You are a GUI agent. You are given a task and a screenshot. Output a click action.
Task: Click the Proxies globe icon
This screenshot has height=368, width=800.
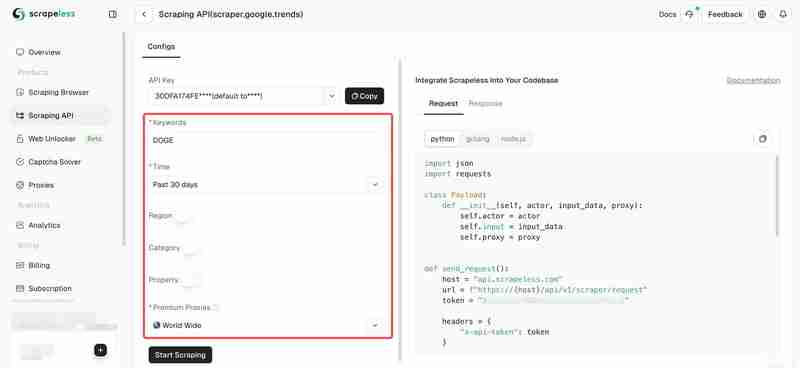20,185
